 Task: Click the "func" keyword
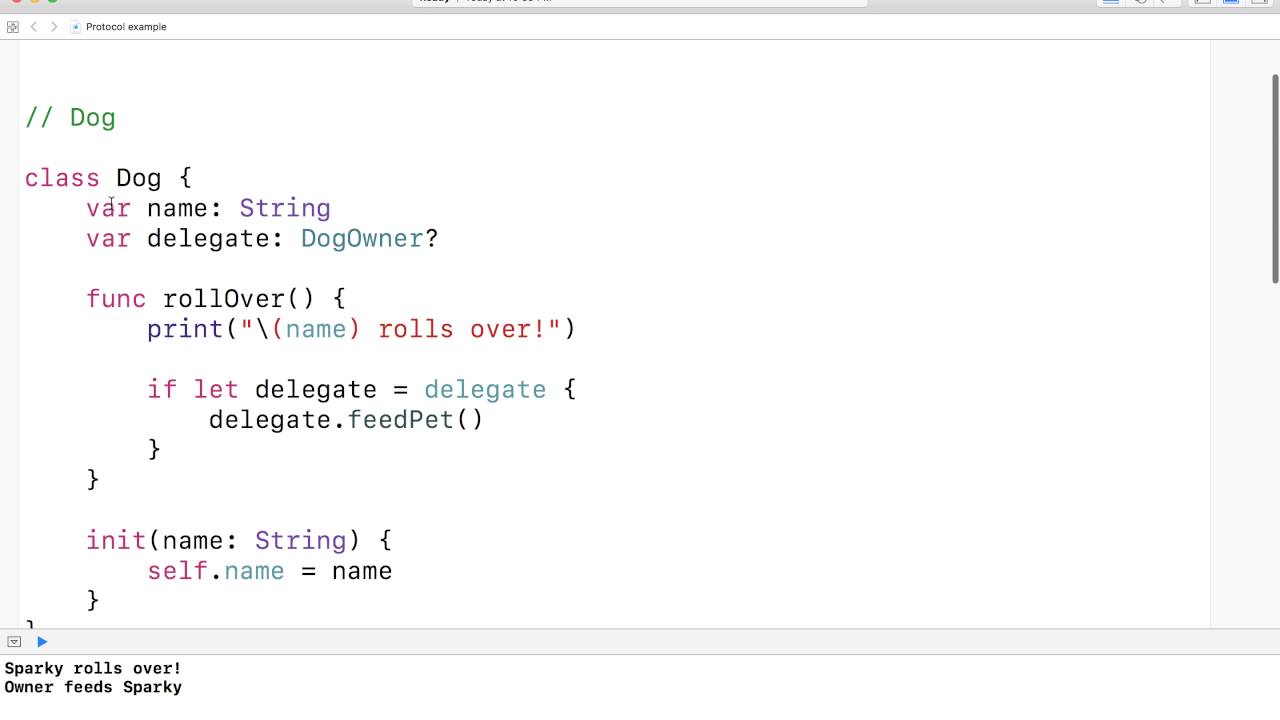(116, 299)
